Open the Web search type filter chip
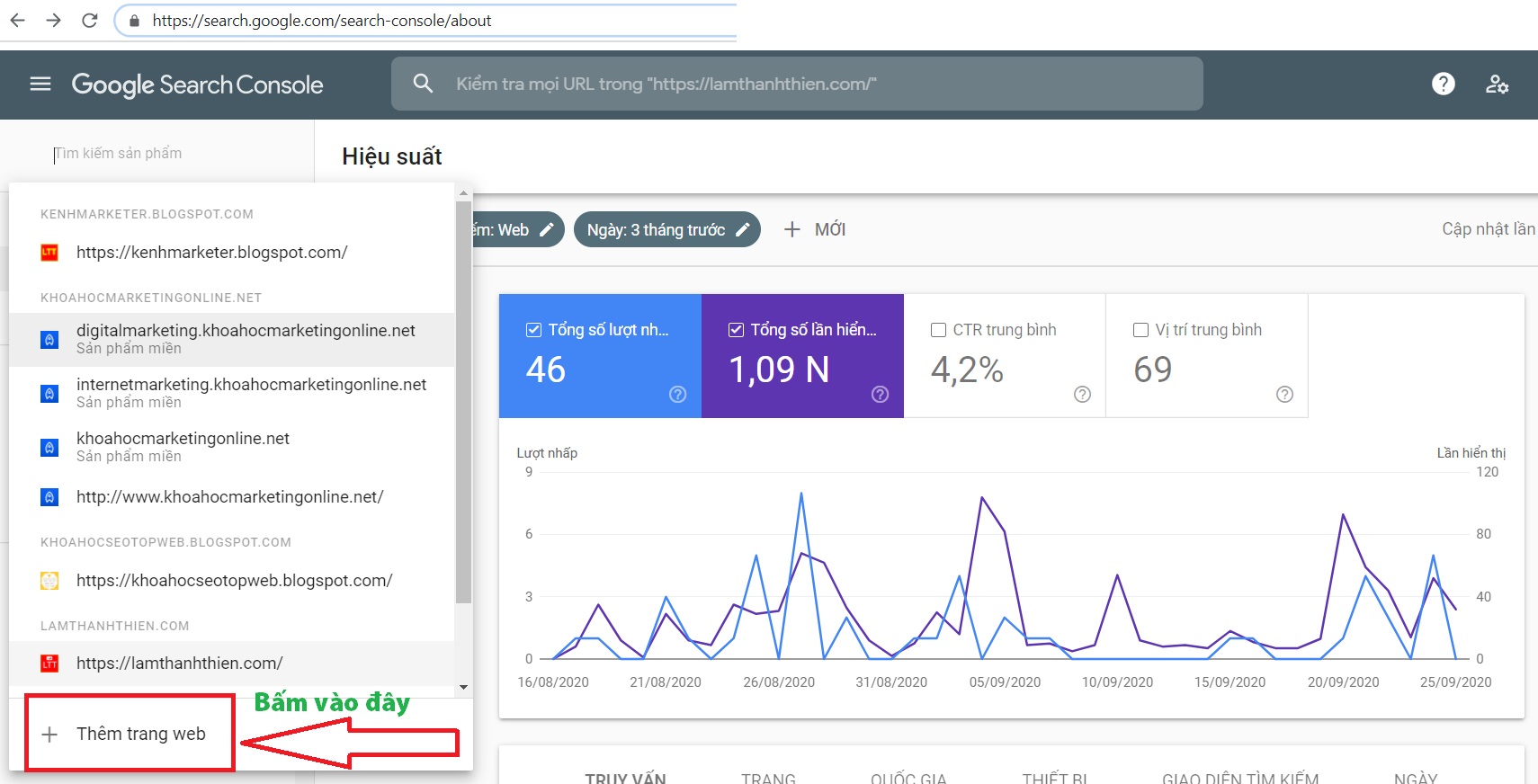Image resolution: width=1538 pixels, height=784 pixels. (518, 229)
